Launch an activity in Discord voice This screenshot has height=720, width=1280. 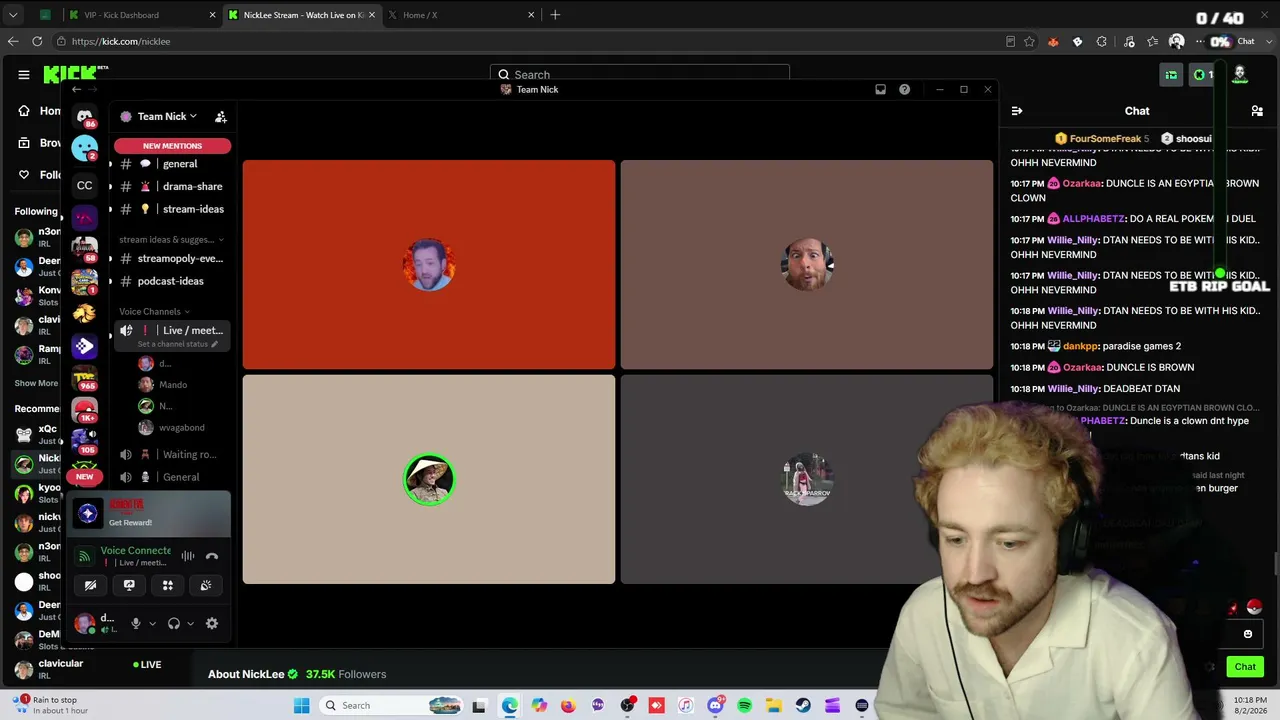(x=168, y=585)
